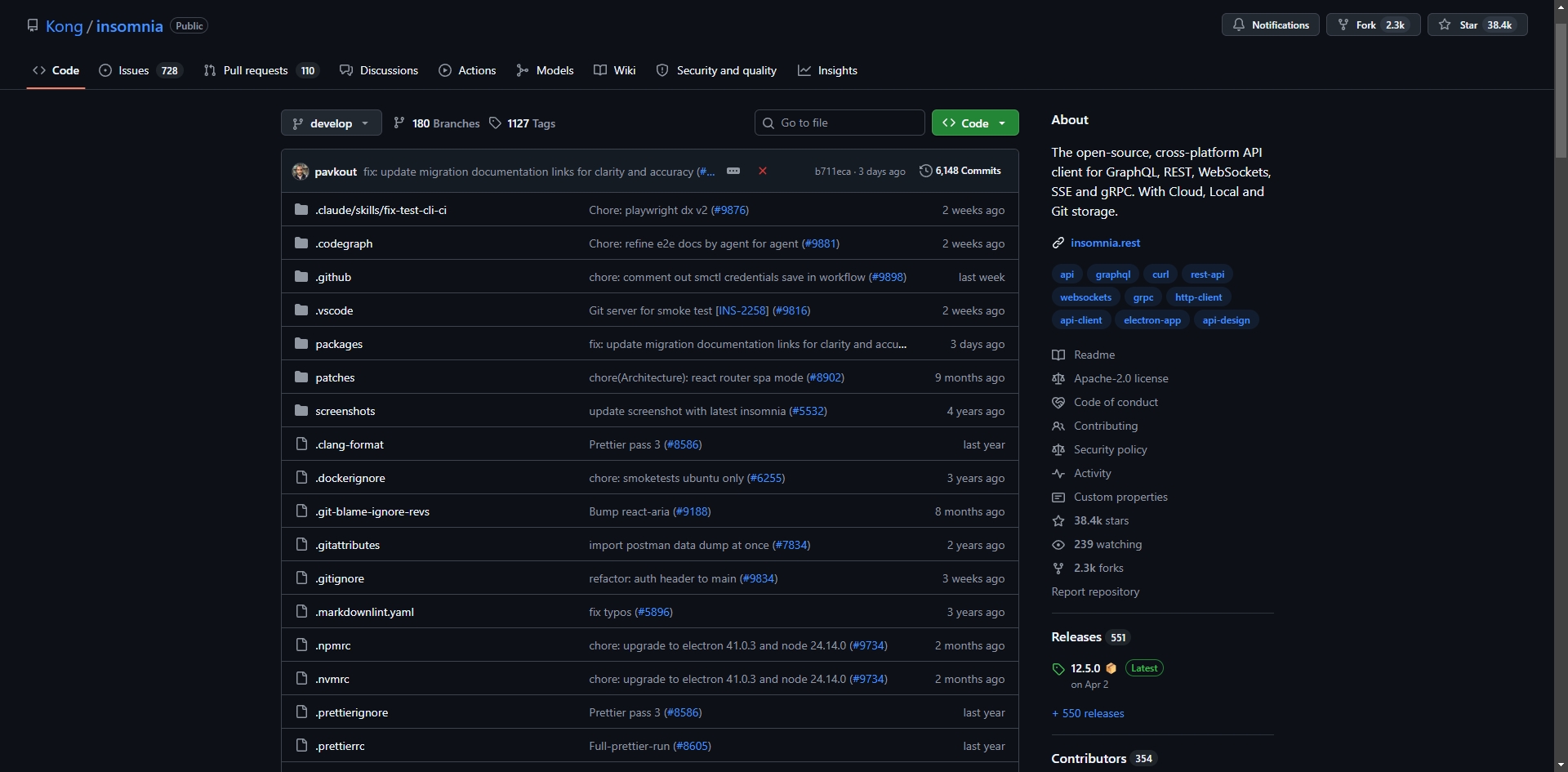
Task: Open the insomnia.rest website link
Action: (x=1105, y=243)
